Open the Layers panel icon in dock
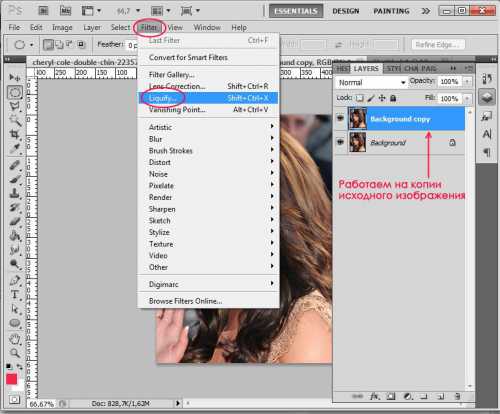 click(487, 97)
